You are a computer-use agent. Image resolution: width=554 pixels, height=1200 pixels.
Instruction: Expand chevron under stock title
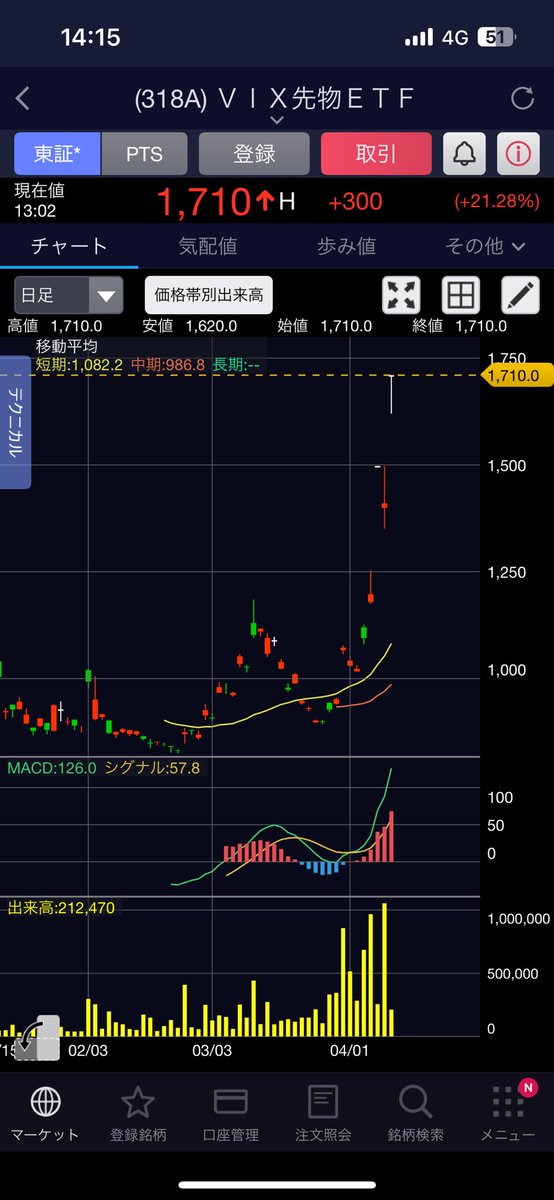click(277, 120)
